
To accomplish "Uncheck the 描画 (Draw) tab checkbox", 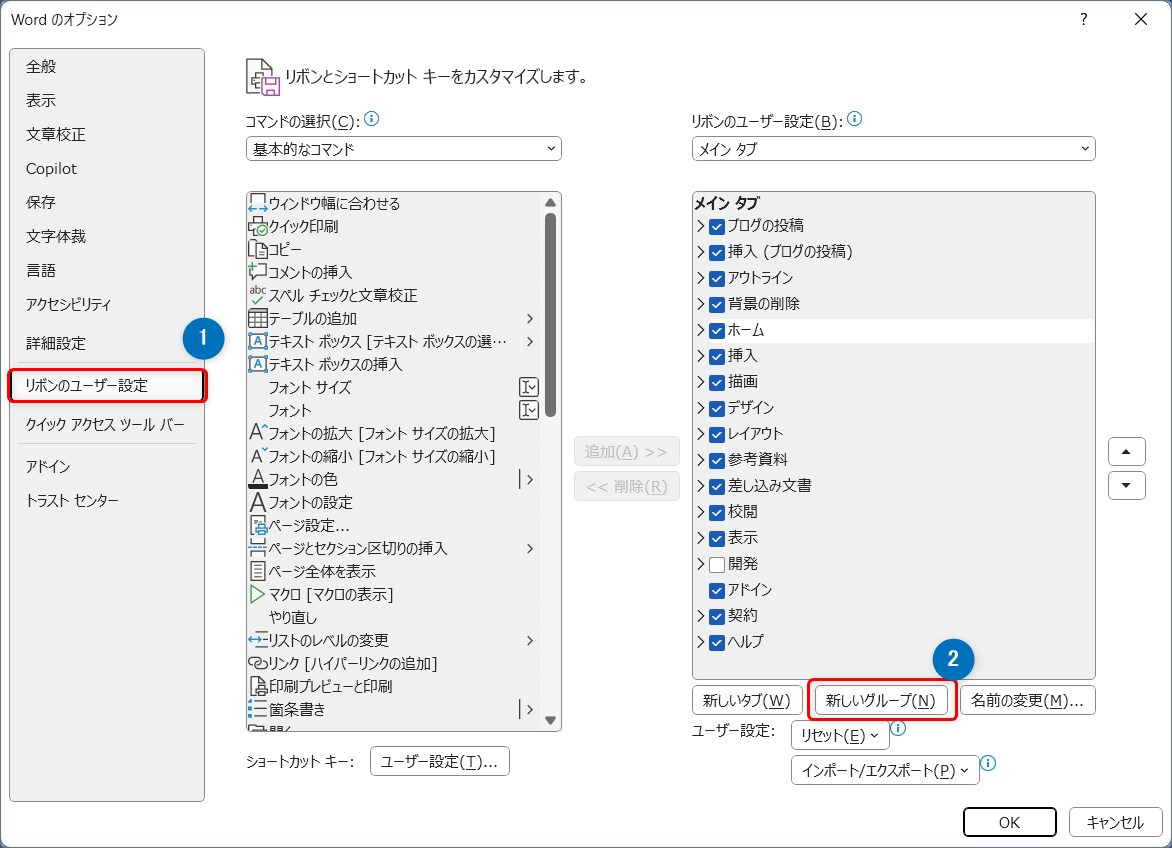I will 716,382.
